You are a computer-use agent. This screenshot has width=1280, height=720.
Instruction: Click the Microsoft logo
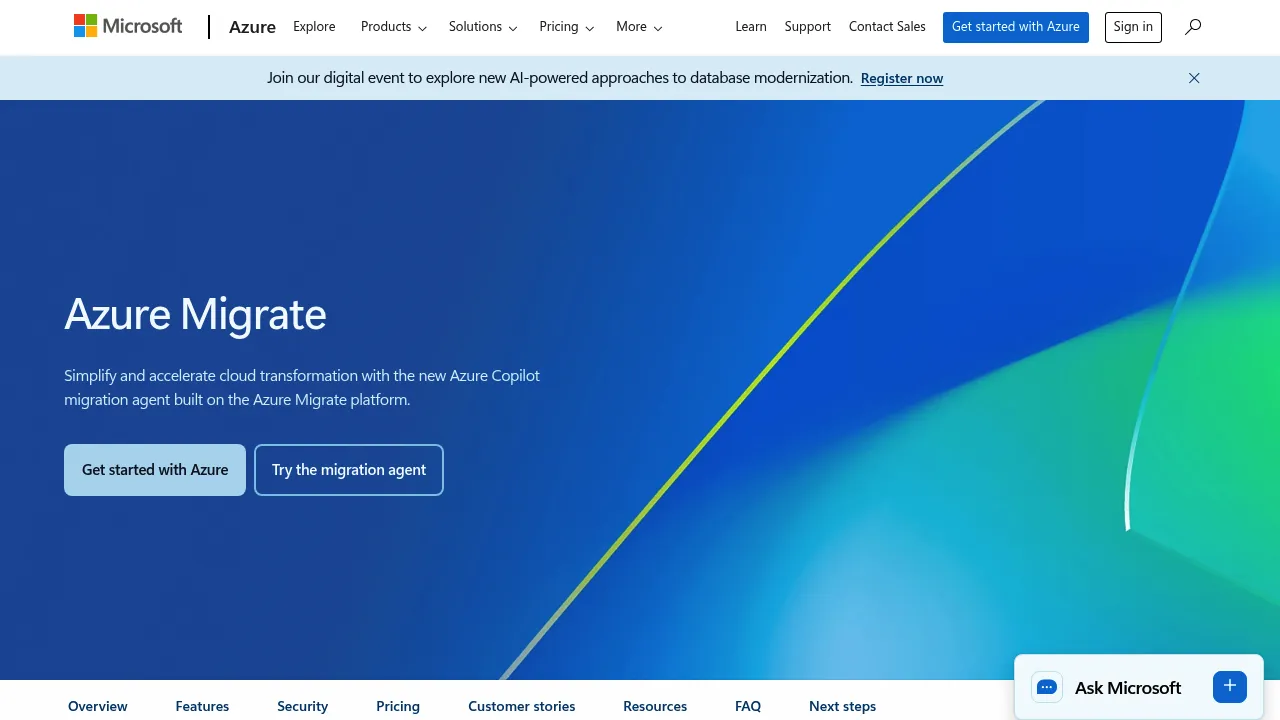pos(128,26)
